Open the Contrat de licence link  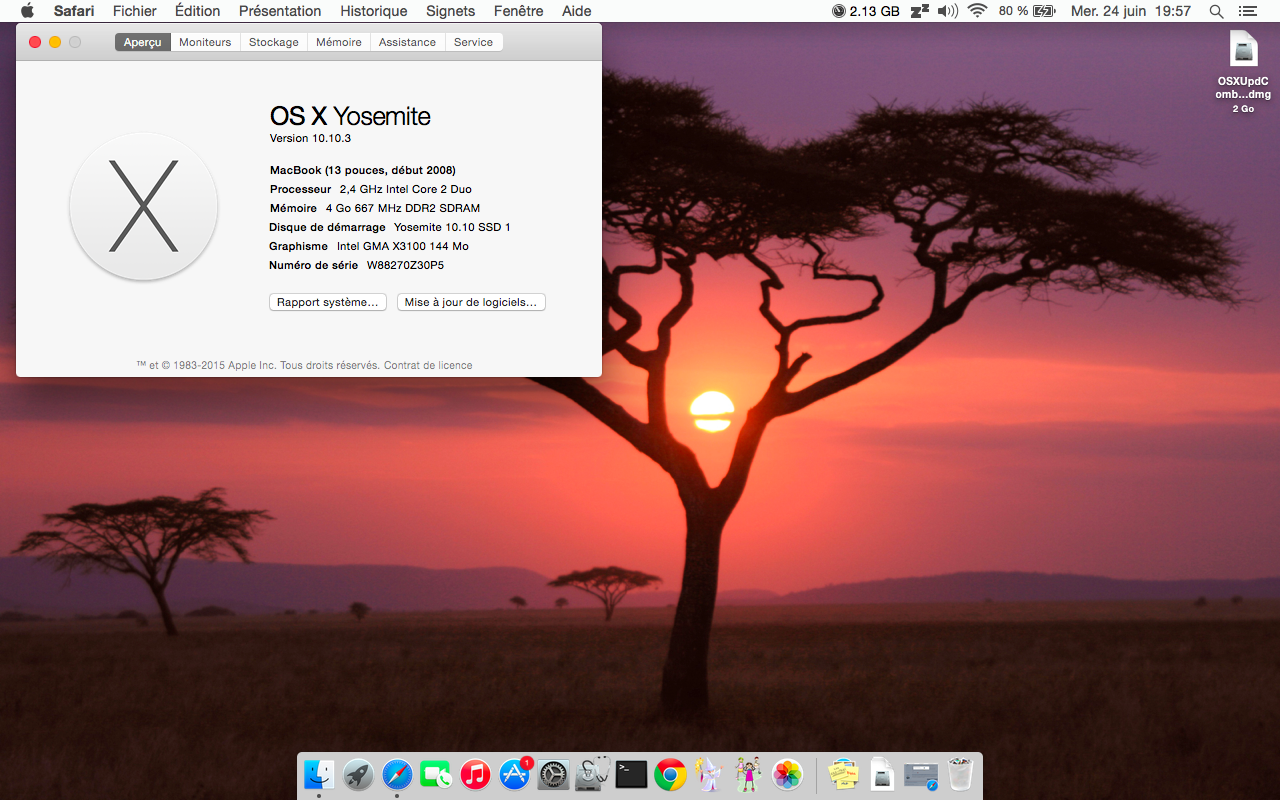tap(428, 365)
